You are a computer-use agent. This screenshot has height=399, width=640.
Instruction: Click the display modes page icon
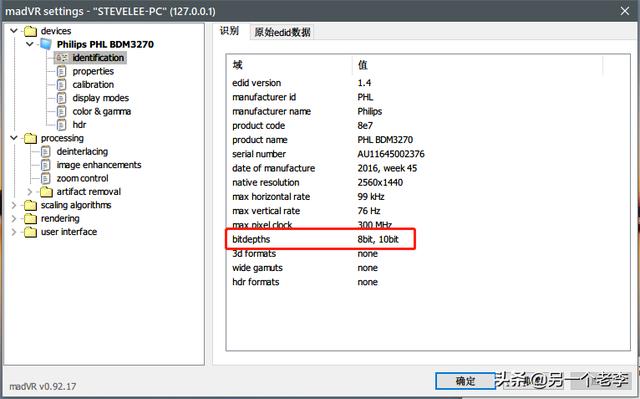pos(61,98)
